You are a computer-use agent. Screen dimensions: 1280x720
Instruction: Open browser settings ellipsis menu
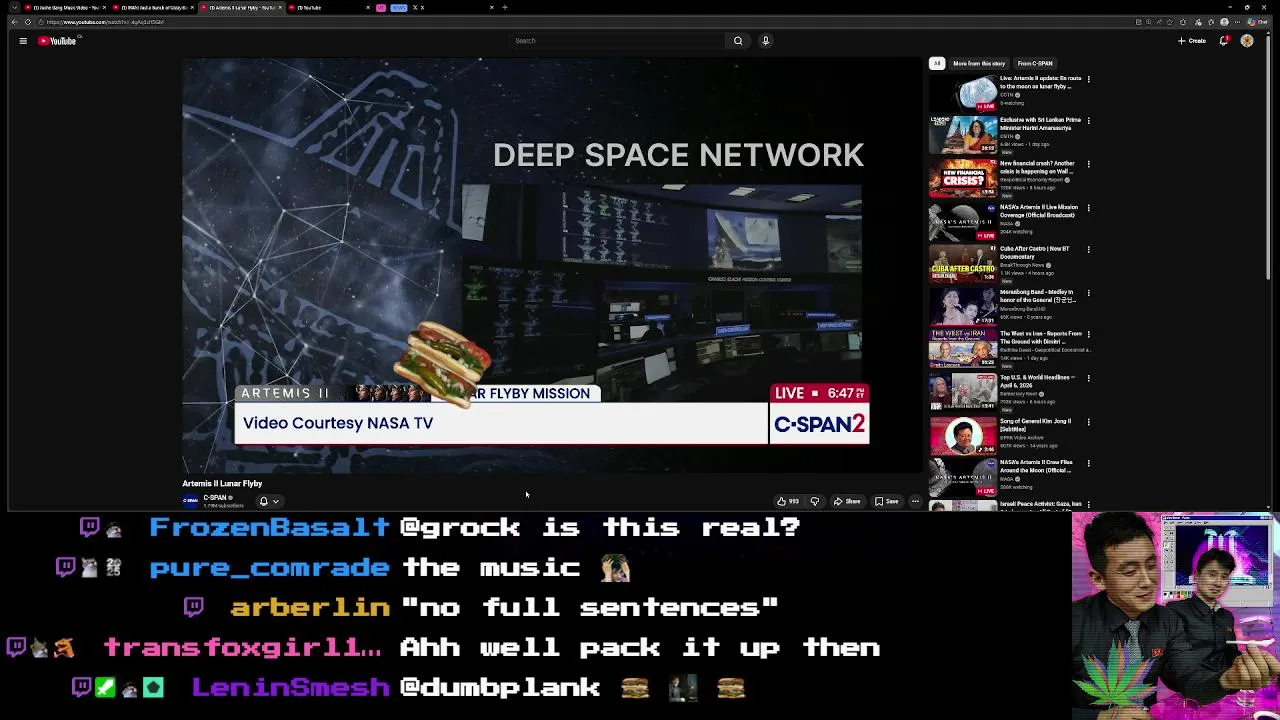coord(1237,22)
